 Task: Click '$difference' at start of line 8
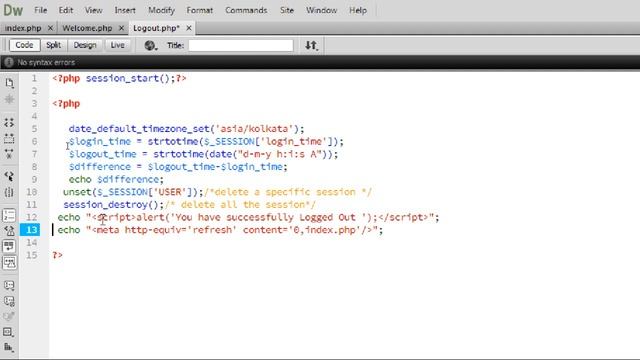tap(100, 167)
